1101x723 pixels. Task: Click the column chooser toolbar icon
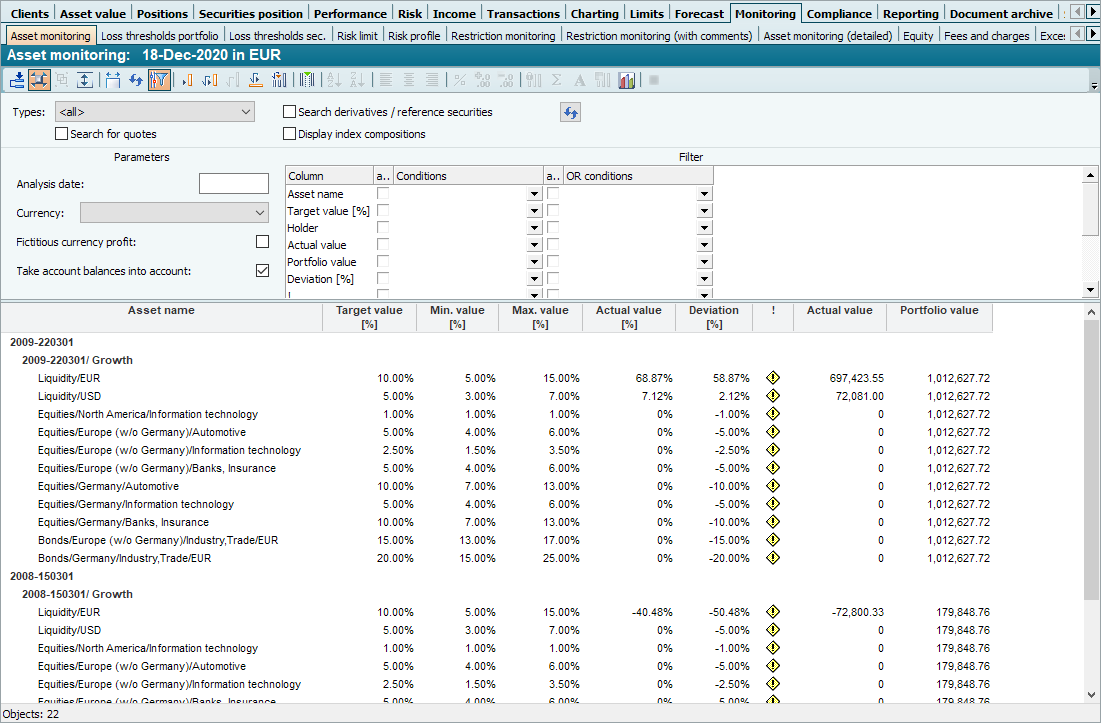pyautogui.click(x=306, y=80)
